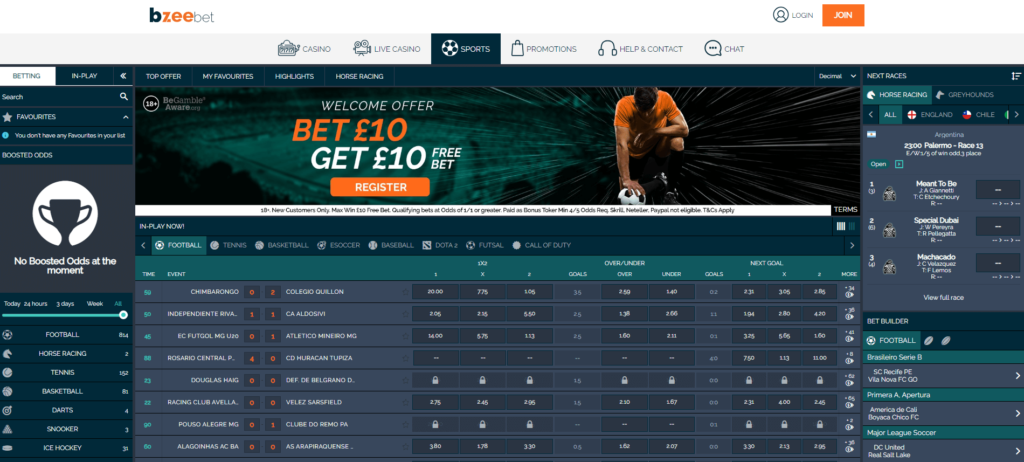
Task: Open more markets for Racing Club Avella match
Action: [x=849, y=402]
